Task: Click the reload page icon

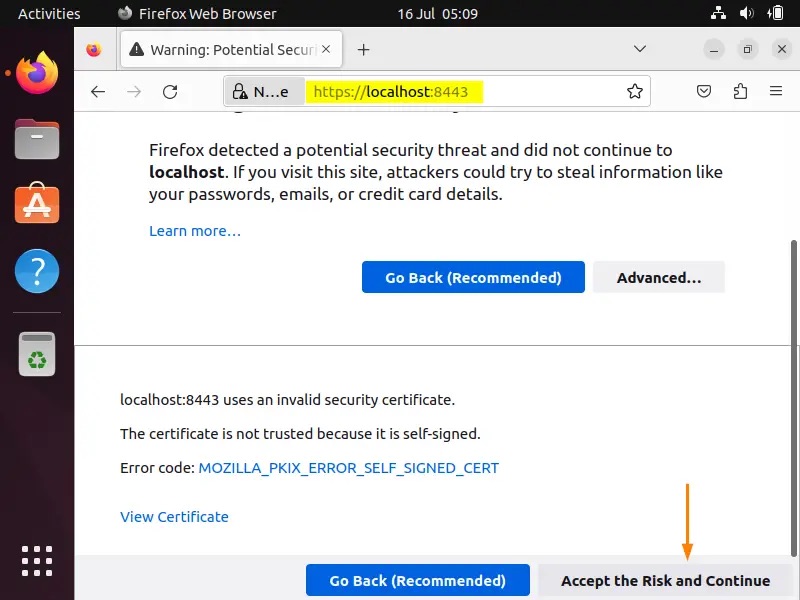Action: coord(170,92)
